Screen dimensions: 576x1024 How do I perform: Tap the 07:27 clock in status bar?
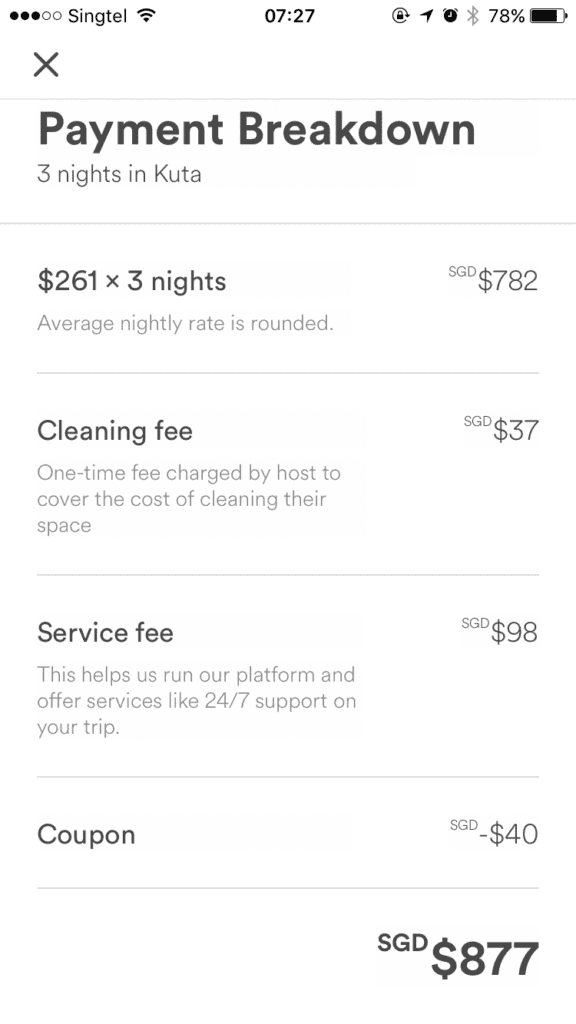coord(289,16)
